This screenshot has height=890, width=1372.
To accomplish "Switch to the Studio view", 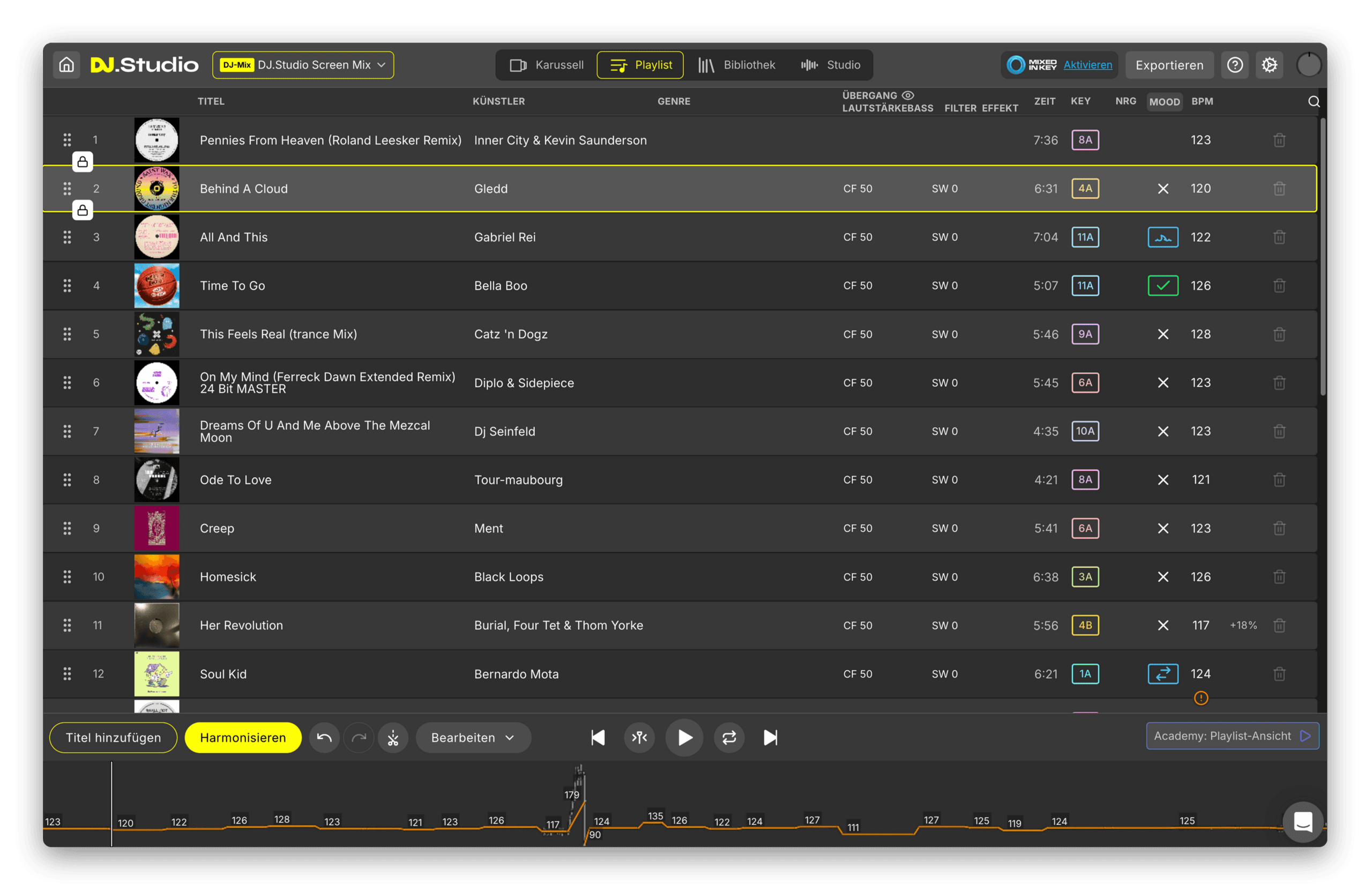I will click(831, 64).
